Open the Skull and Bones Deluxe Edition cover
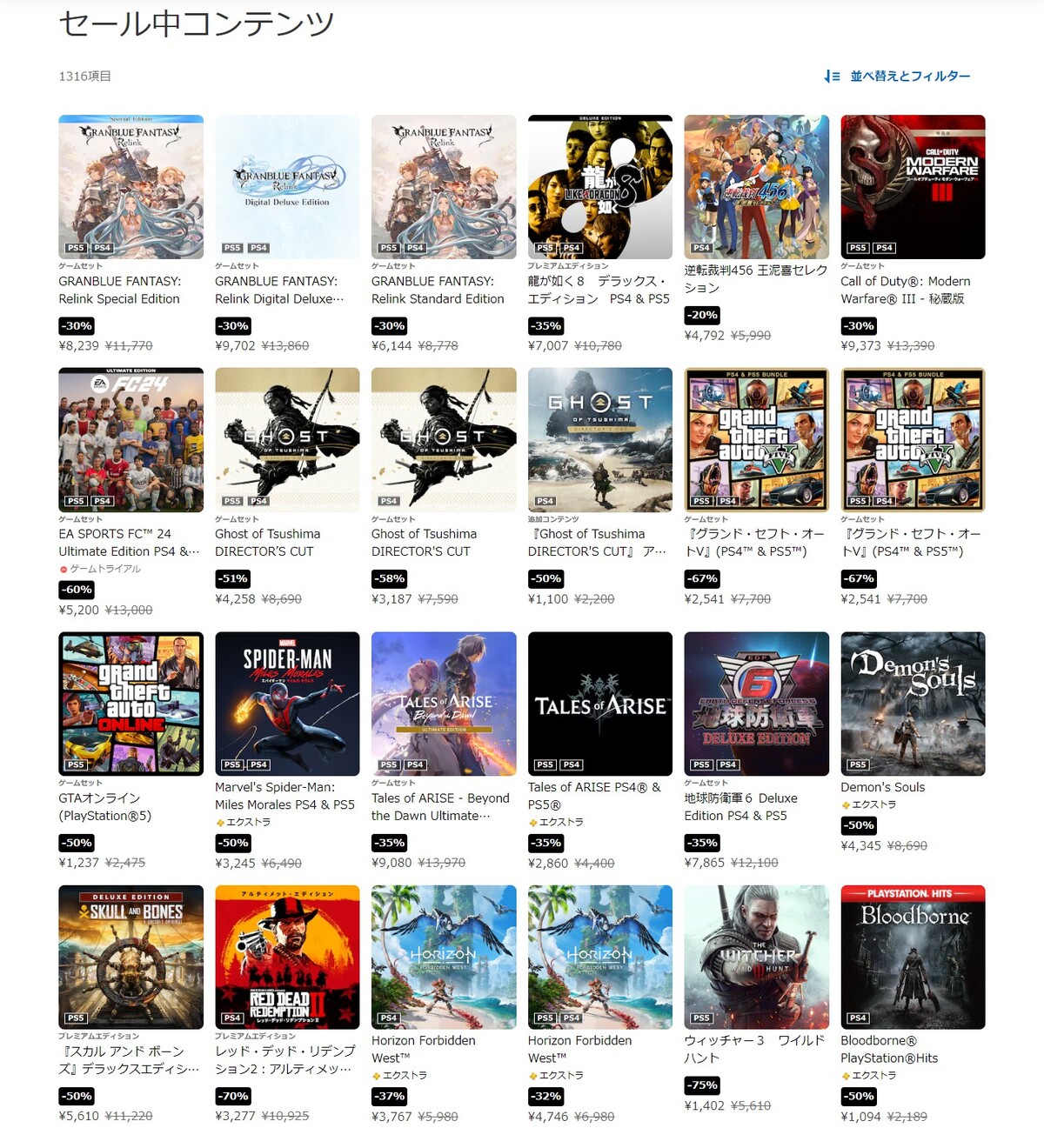The height and width of the screenshot is (1148, 1044). tap(130, 958)
